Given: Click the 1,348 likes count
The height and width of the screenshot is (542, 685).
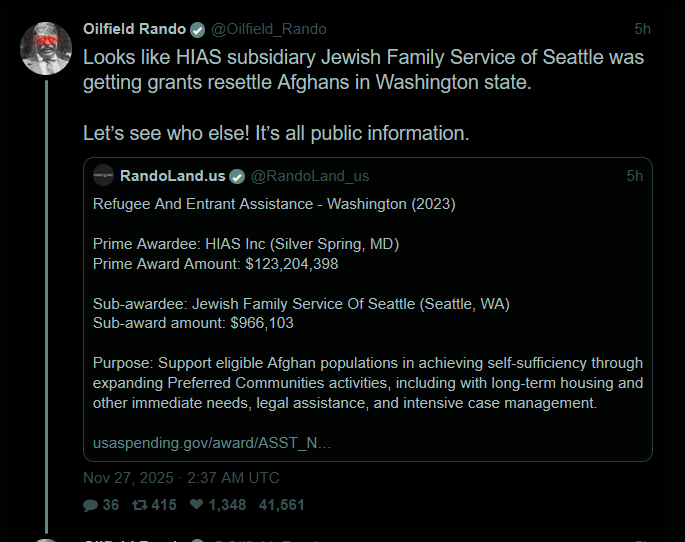Looking at the screenshot, I should (228, 505).
